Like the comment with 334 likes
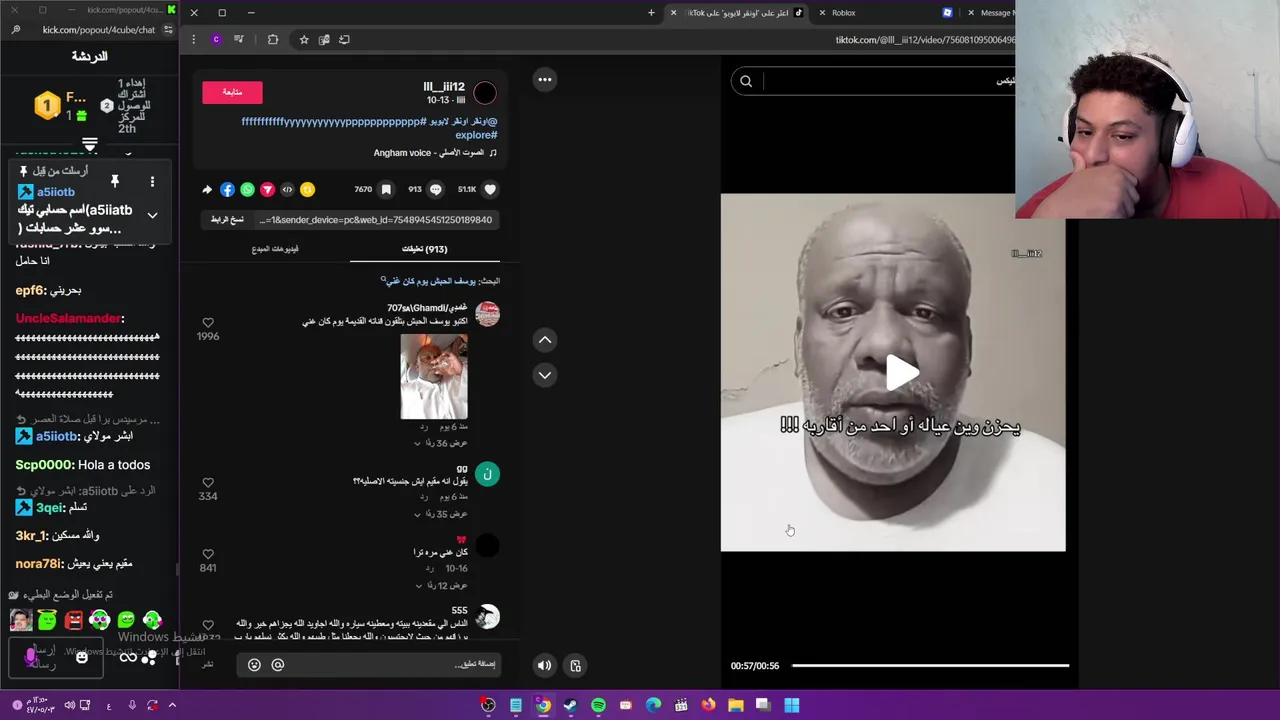Screen dimensions: 1280x720 tap(208, 483)
